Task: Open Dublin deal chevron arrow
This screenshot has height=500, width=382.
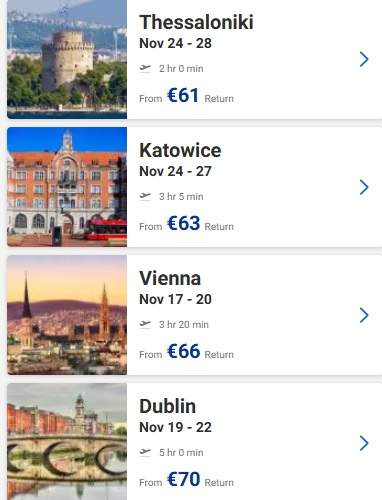Action: (364, 443)
